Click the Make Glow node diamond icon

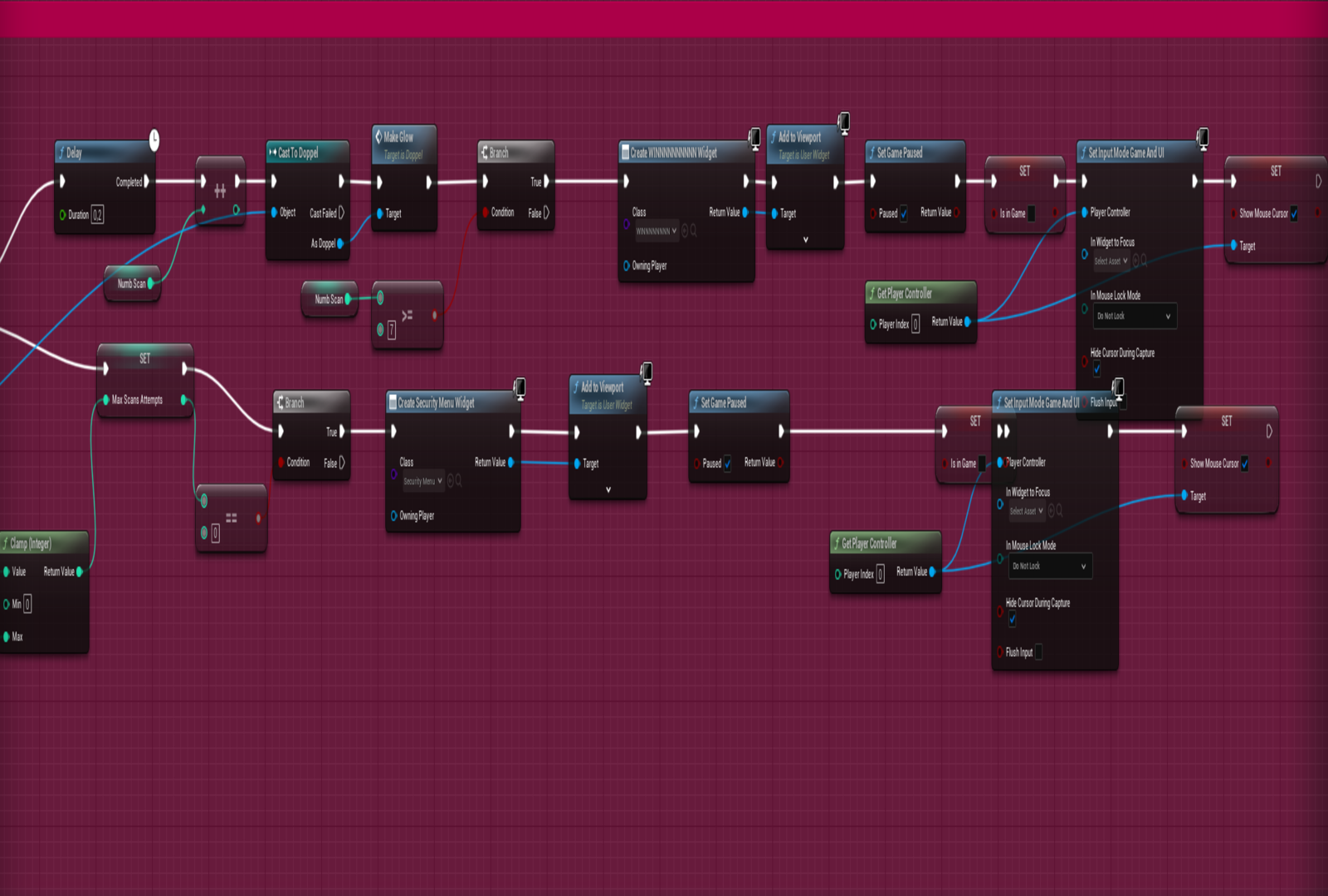pyautogui.click(x=378, y=137)
